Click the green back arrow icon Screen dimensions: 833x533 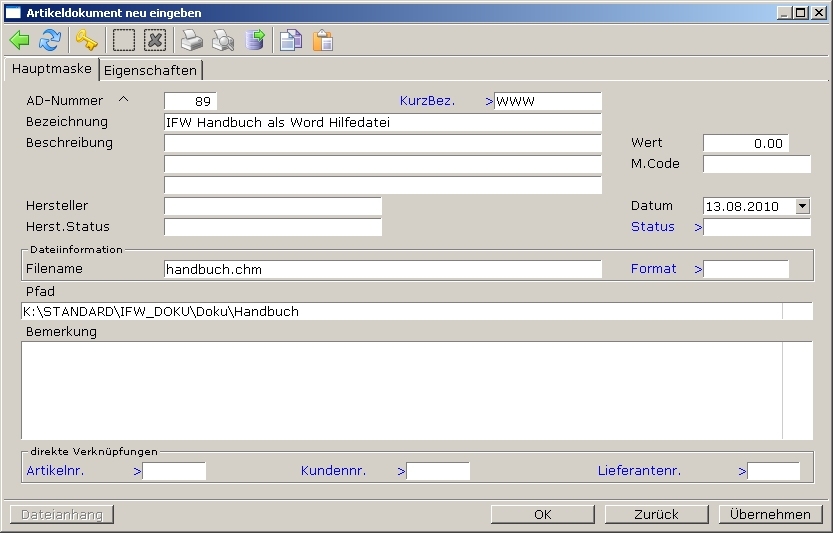19,40
